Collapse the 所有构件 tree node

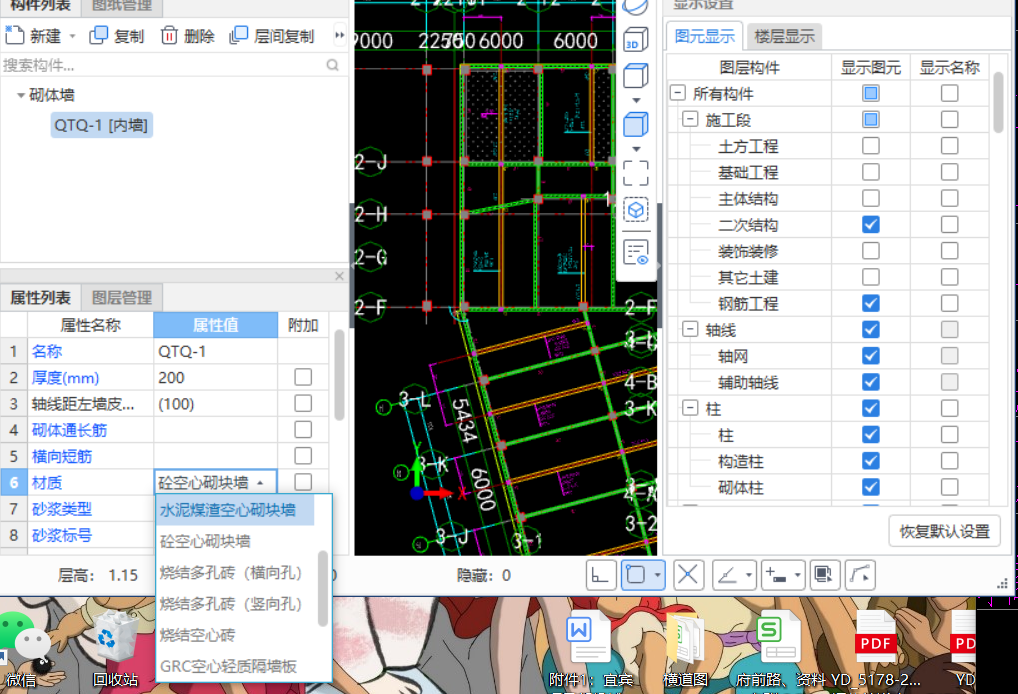678,93
